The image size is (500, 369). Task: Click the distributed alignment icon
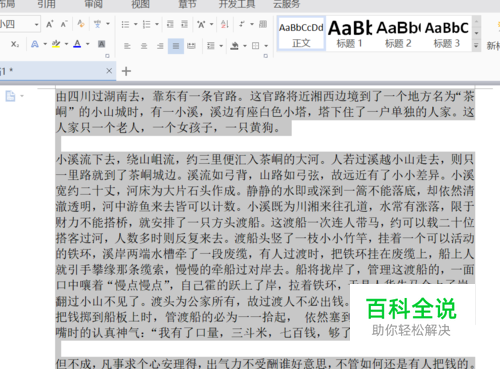(191, 46)
